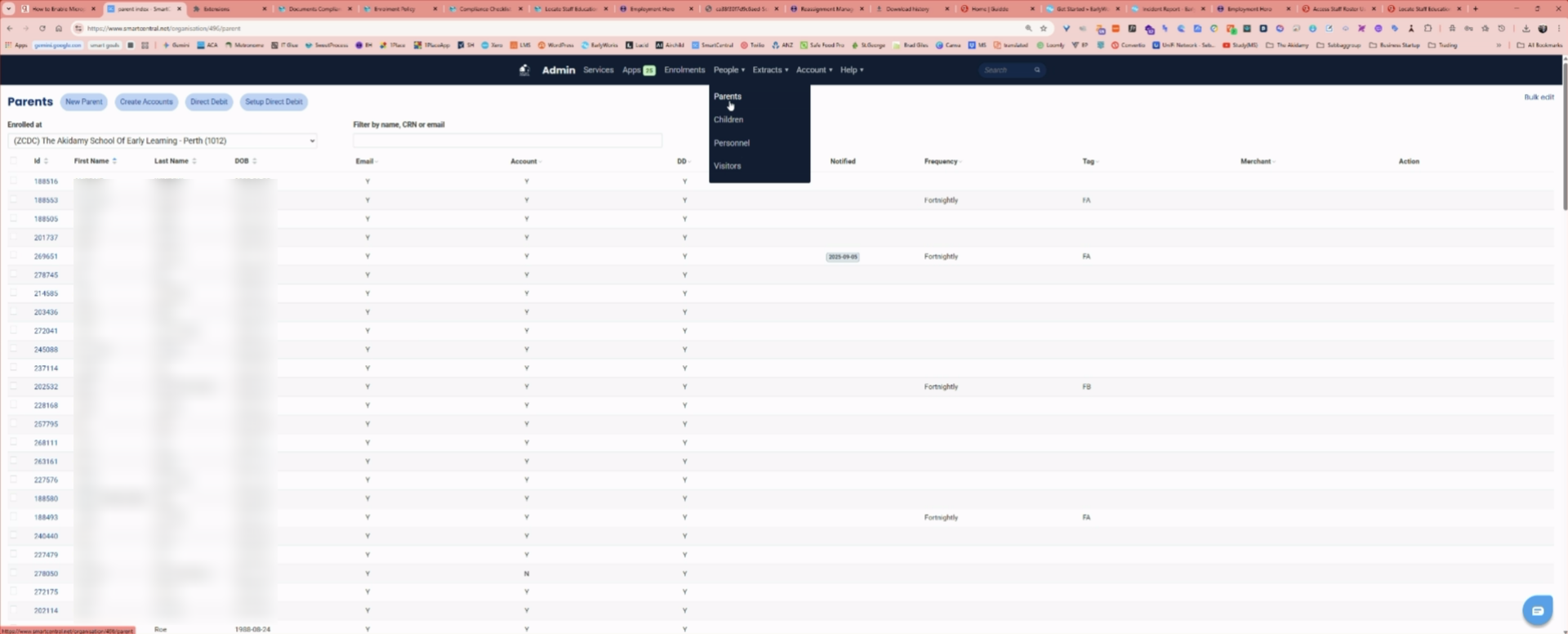Click the SmartCentral home logo icon
Screen dimensions: 1568x634
pos(524,70)
